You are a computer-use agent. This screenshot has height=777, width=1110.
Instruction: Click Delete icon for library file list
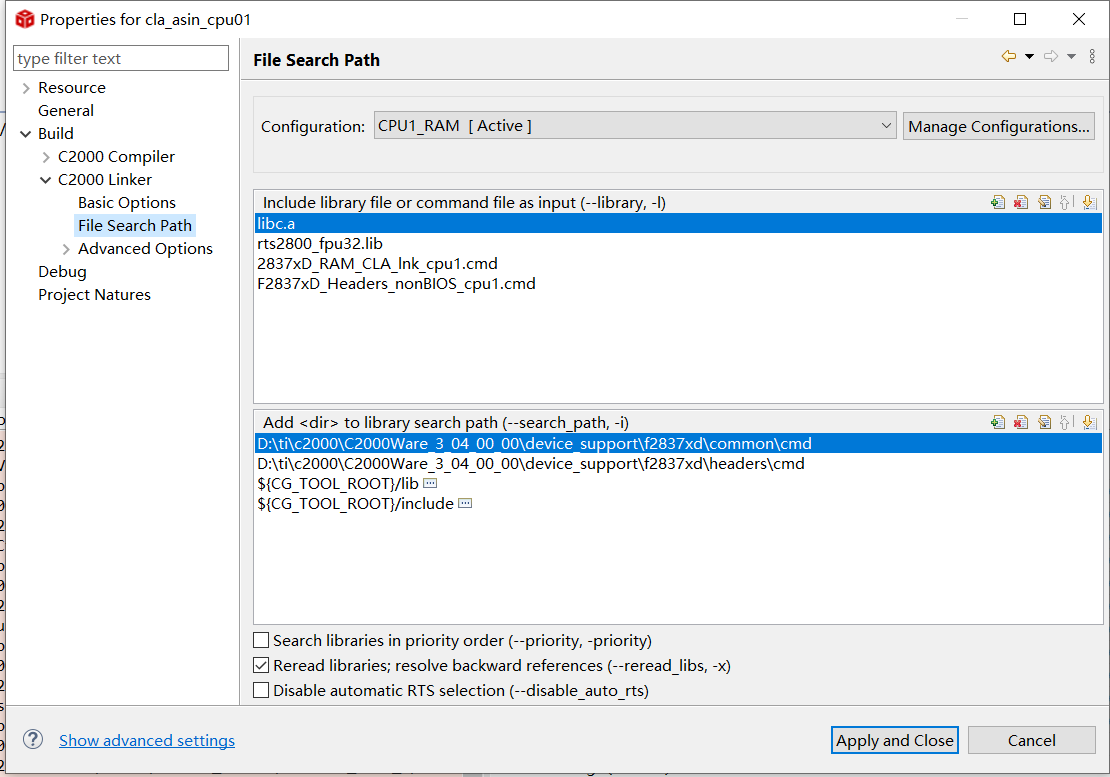click(x=1021, y=202)
